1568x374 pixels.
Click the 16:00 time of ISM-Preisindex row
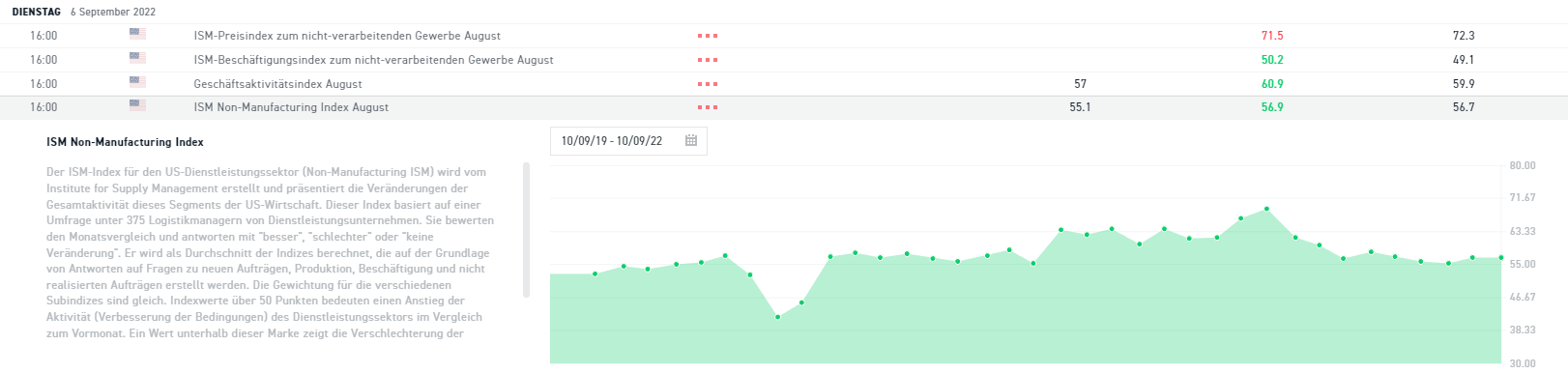tap(44, 36)
